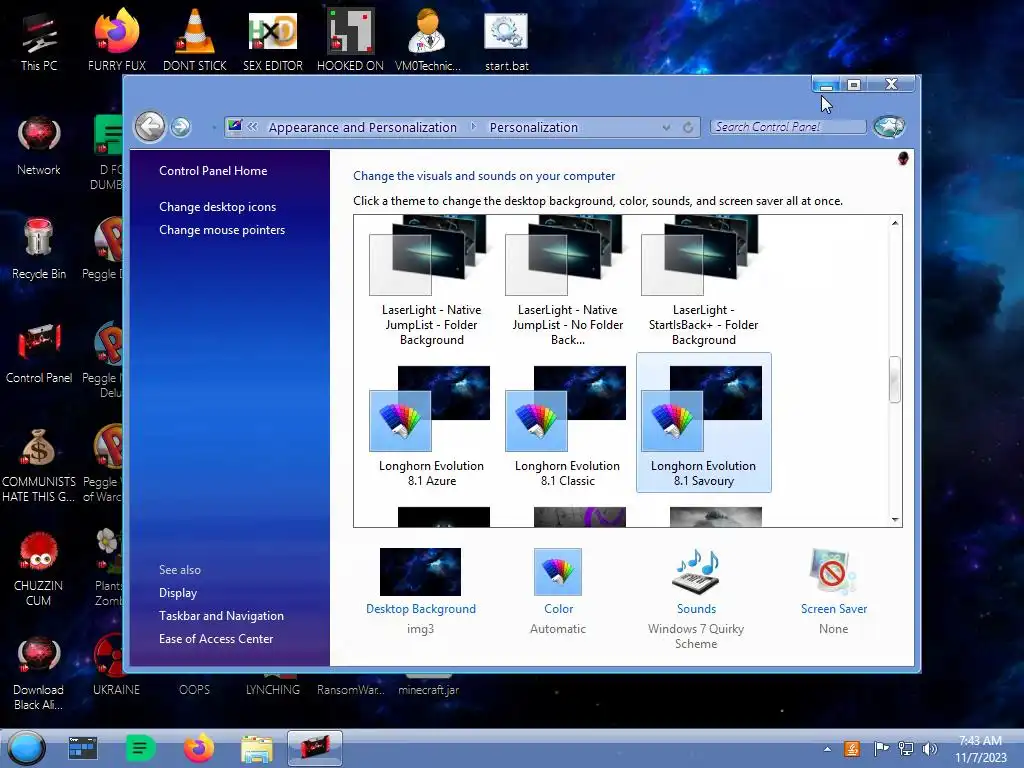Click the orange tray notification icon
1024x768 pixels.
852,749
